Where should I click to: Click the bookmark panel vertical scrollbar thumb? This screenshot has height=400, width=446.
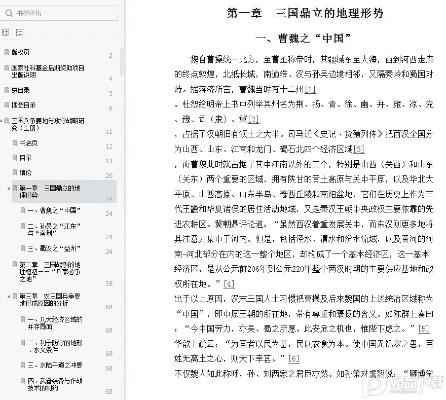[121, 62]
